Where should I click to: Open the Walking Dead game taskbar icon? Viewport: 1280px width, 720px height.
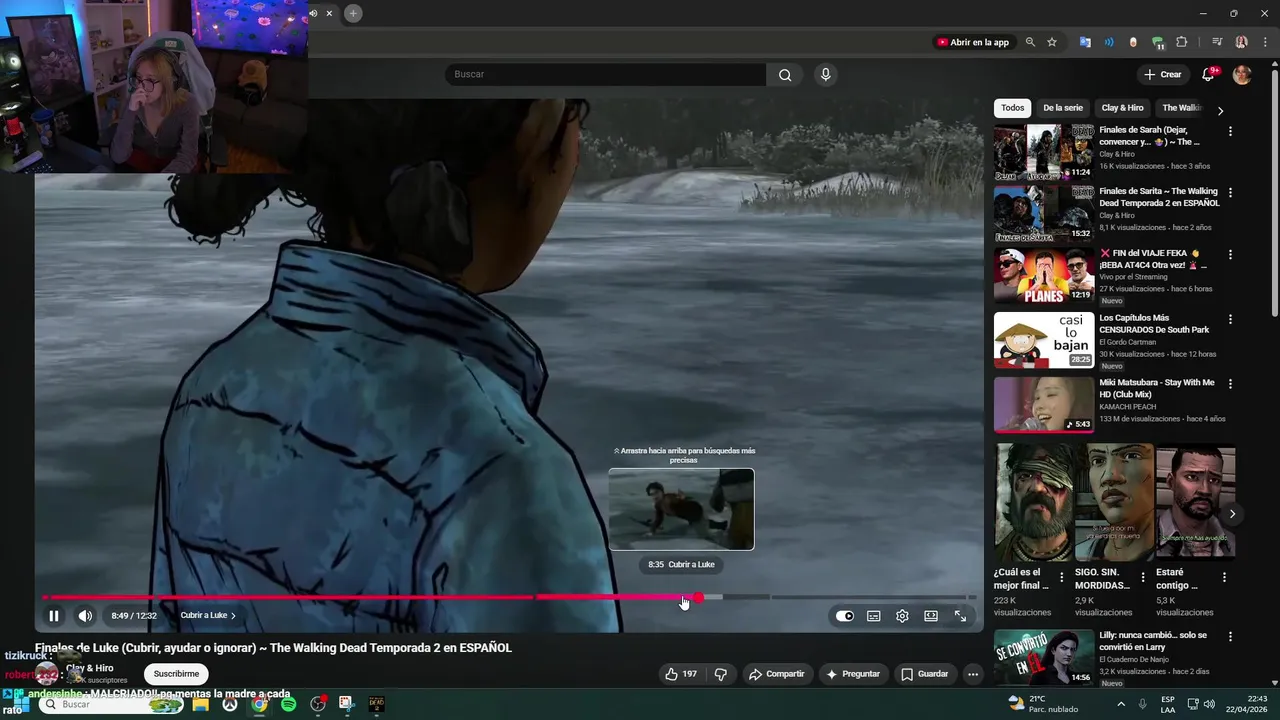pos(376,704)
